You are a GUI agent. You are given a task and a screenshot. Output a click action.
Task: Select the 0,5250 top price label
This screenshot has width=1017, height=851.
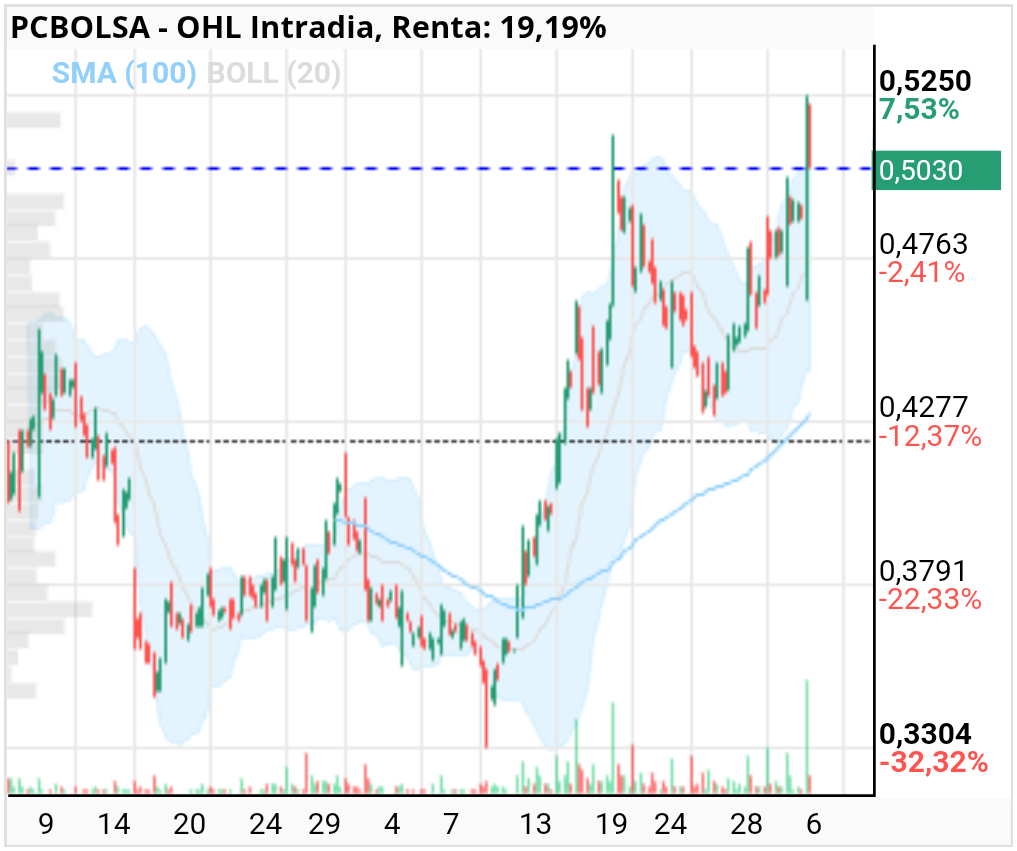click(x=925, y=81)
